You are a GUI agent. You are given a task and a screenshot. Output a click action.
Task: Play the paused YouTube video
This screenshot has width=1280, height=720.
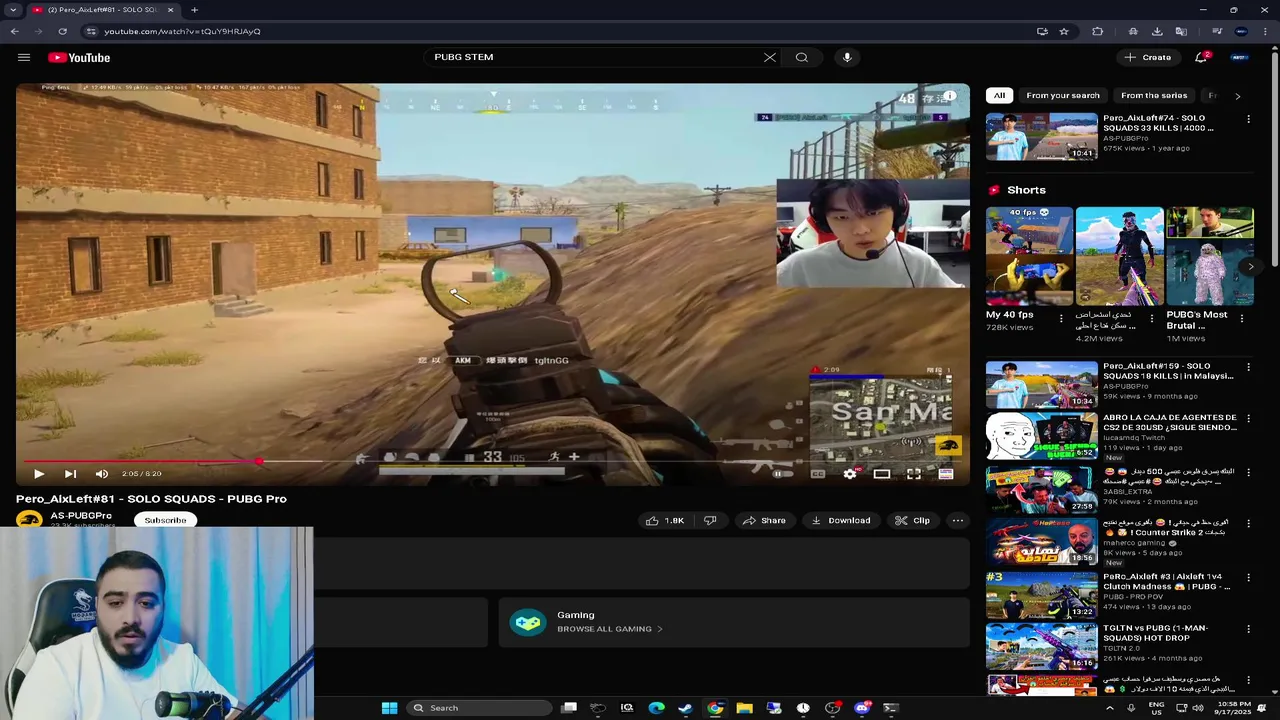[38, 474]
